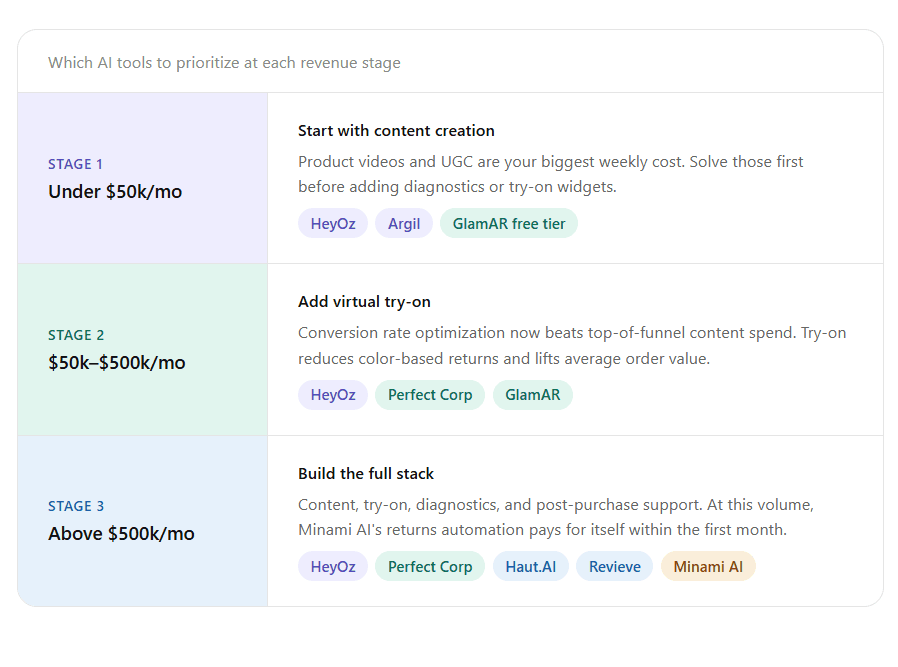898x667 pixels.
Task: Click the Haut.AI tag
Action: [x=530, y=567]
